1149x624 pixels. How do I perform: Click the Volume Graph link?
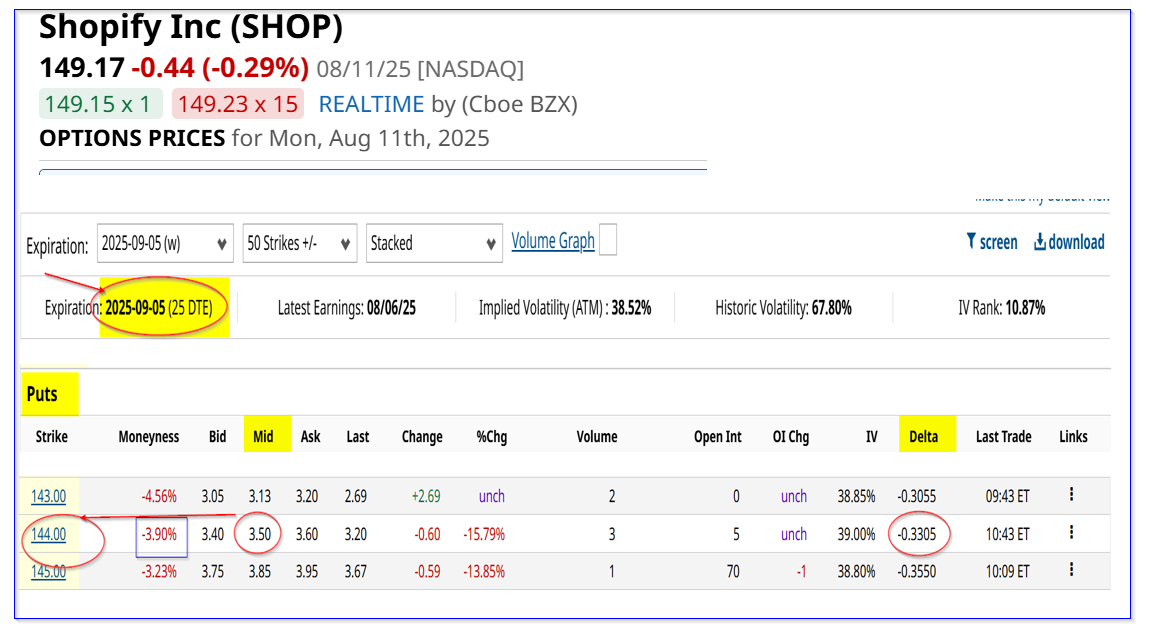pos(553,241)
